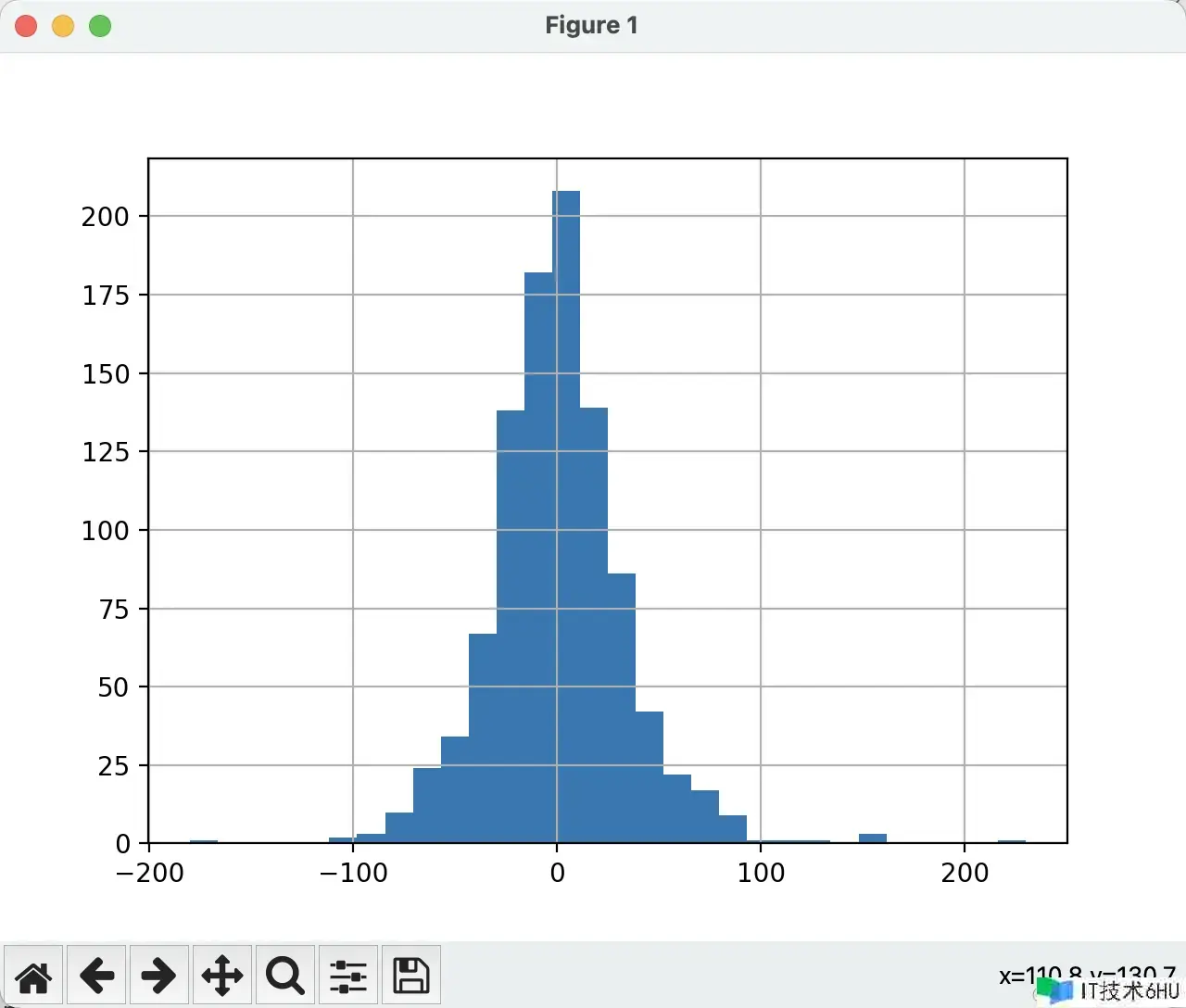Screen dimensions: 1186x1008
Task: Click the x-axis tick label "−200"
Action: [x=150, y=873]
